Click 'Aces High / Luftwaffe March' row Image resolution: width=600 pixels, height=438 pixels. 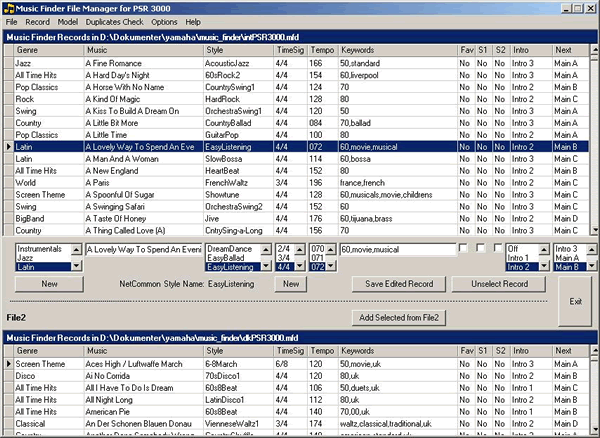pyautogui.click(x=297, y=364)
